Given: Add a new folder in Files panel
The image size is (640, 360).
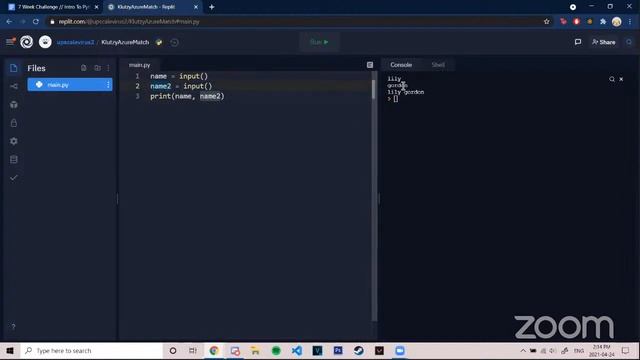Looking at the screenshot, I should tap(97, 68).
